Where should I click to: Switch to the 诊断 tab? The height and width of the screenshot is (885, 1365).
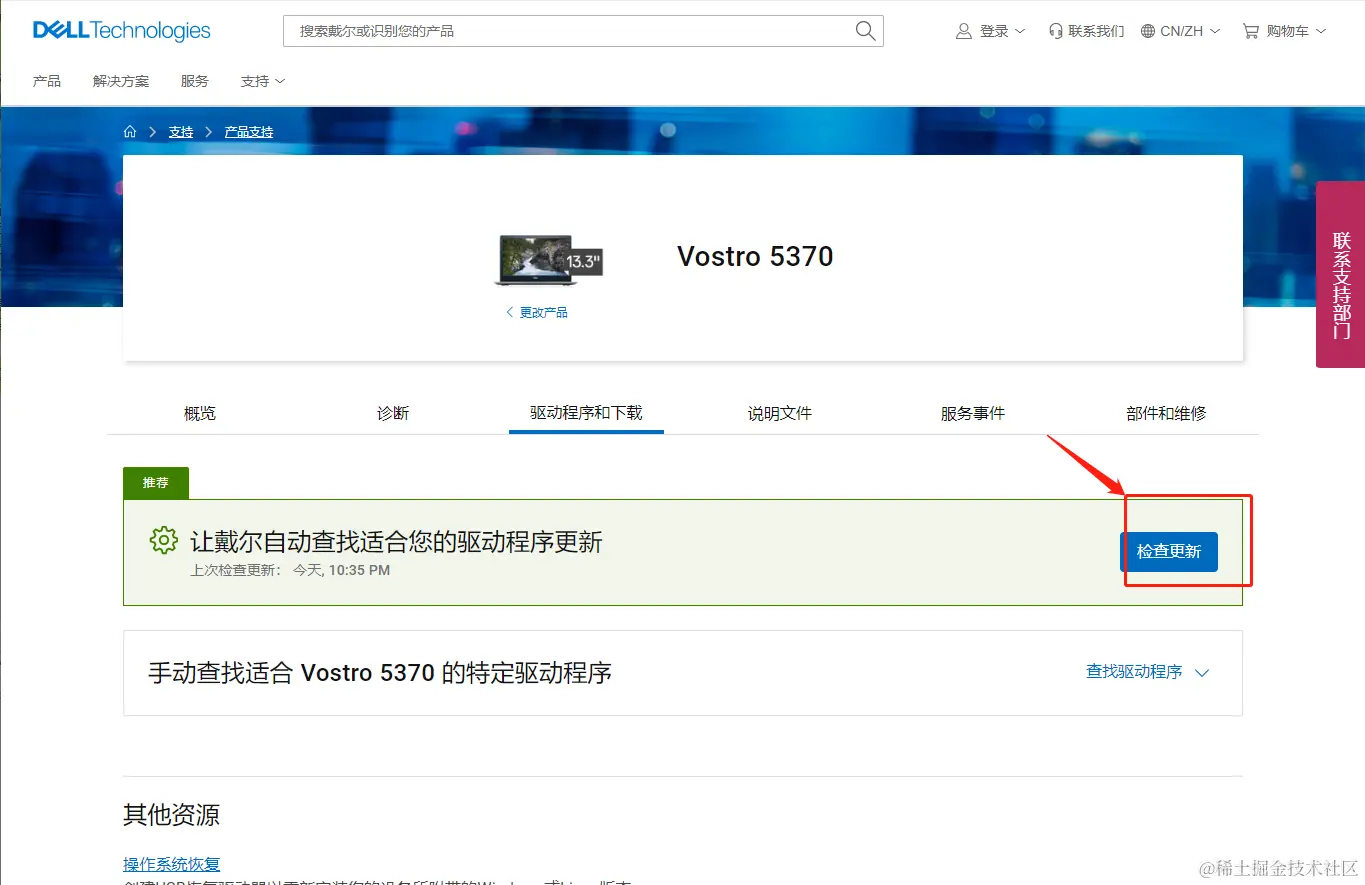(x=393, y=413)
